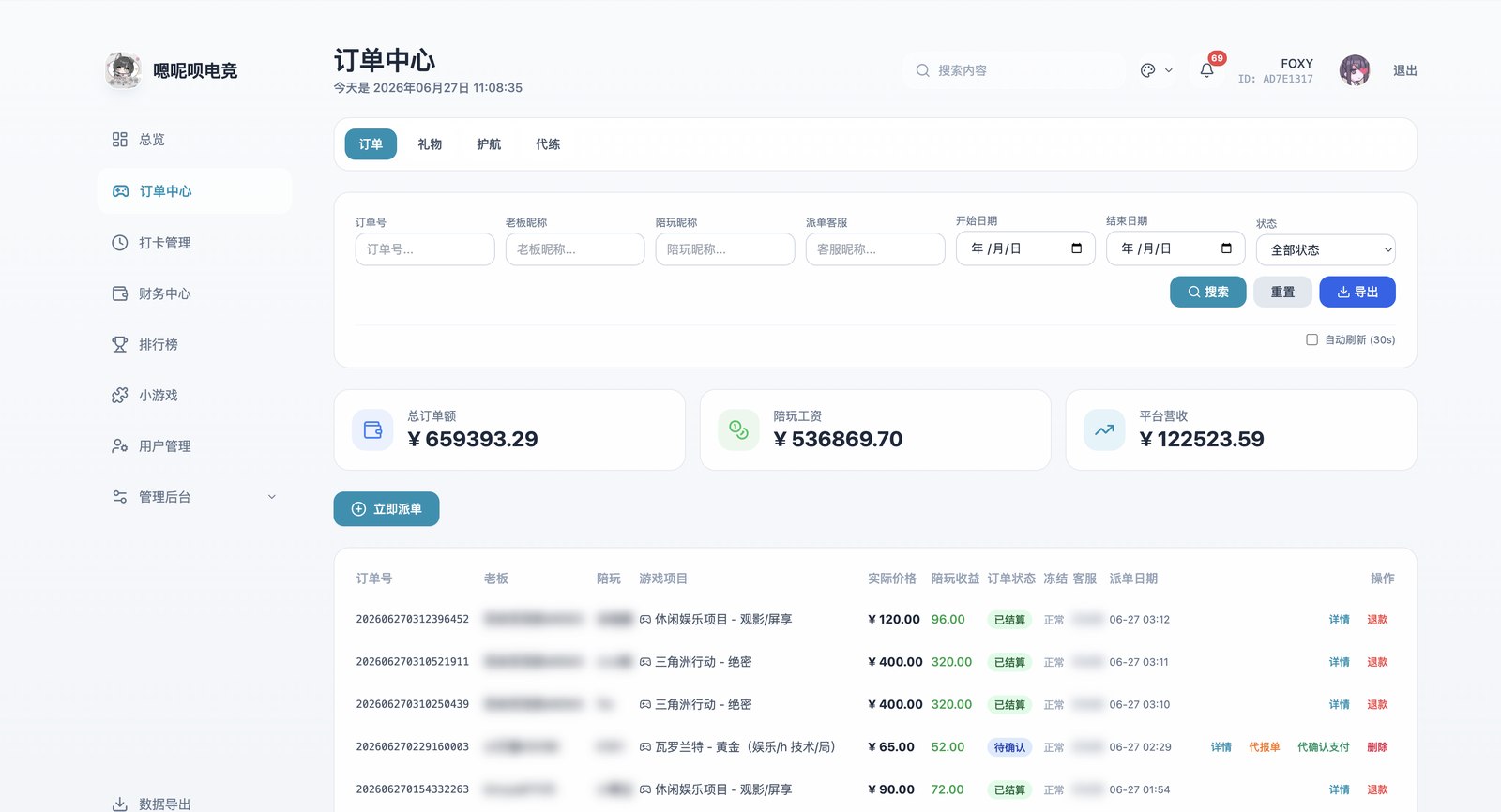Click 已结算 badge for order 202606270312396452

point(1009,620)
